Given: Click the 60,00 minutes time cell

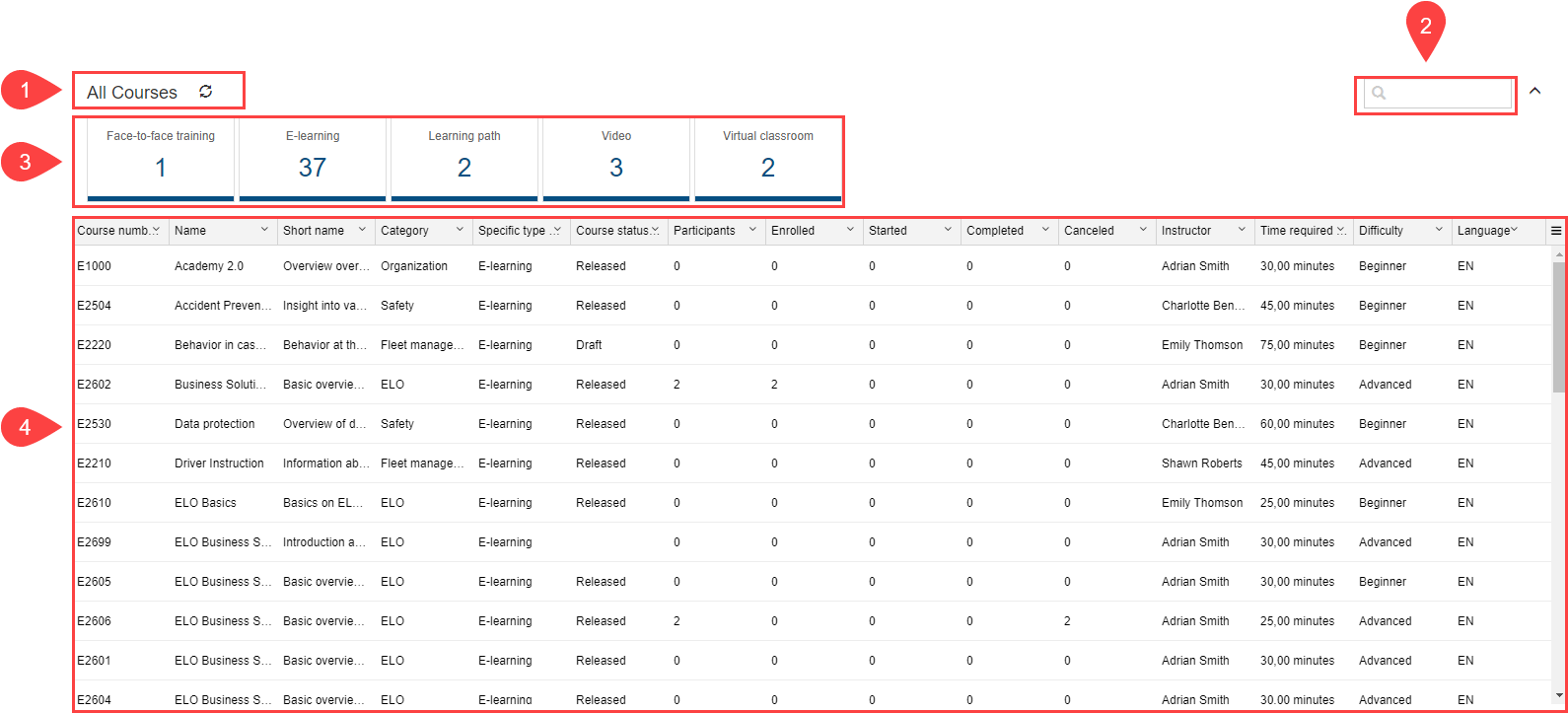Looking at the screenshot, I should 1298,424.
